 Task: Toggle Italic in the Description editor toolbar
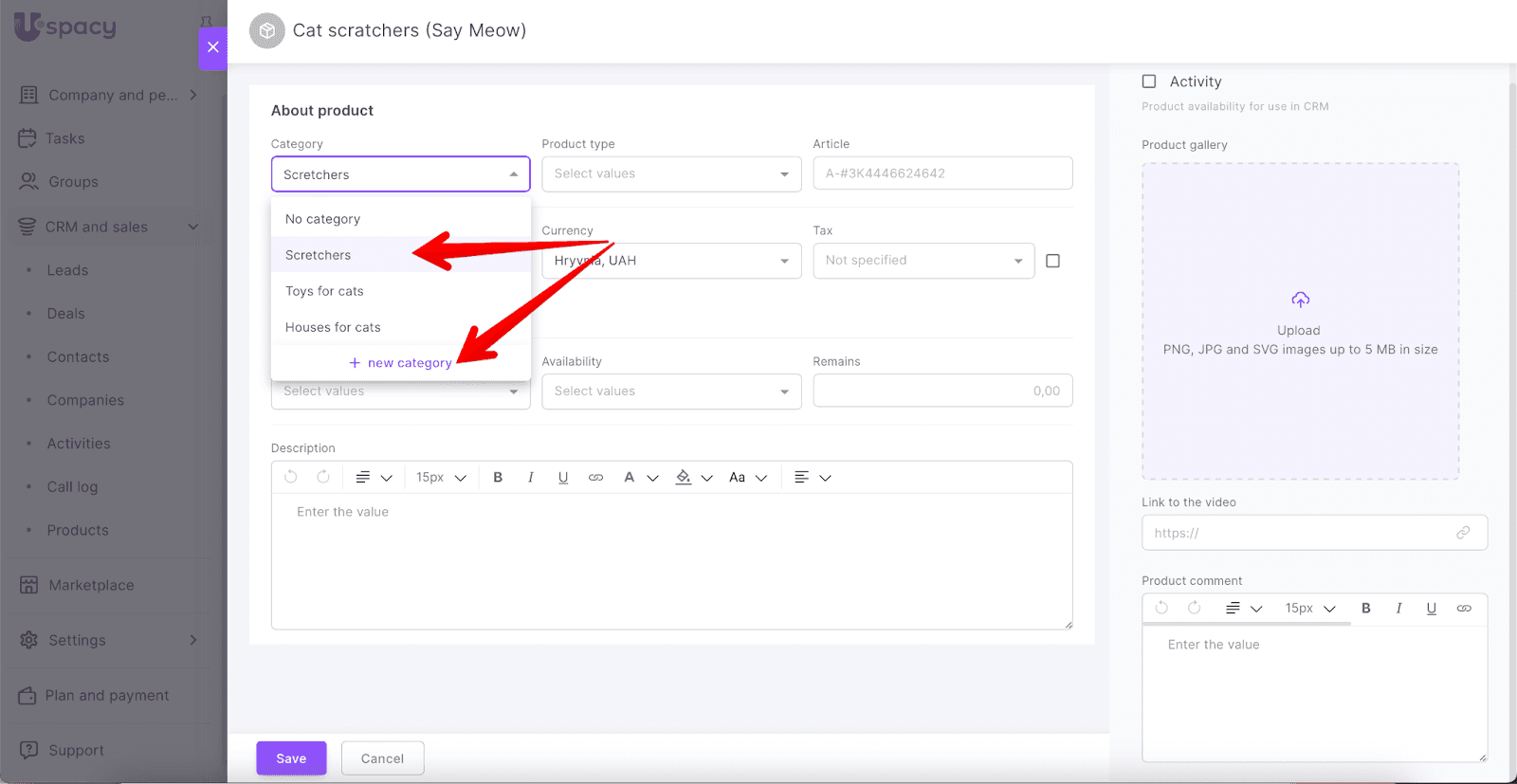[530, 478]
